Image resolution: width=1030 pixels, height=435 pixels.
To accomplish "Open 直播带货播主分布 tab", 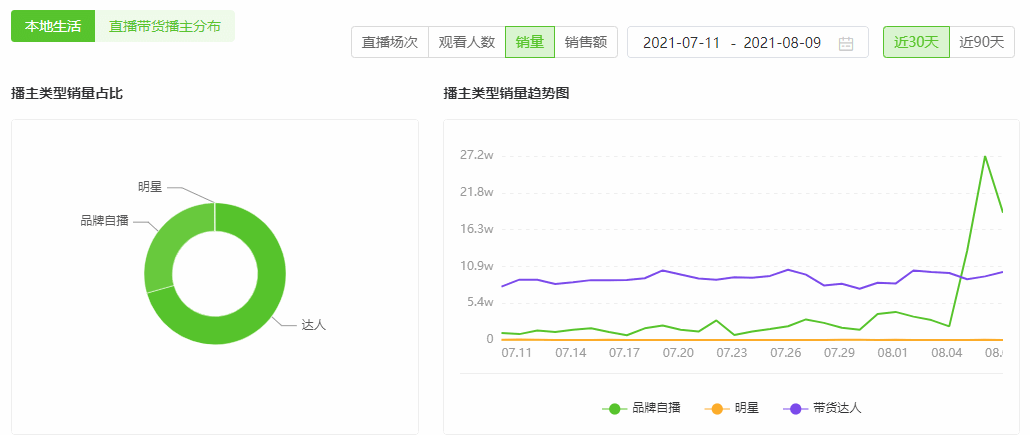I will pos(165,26).
